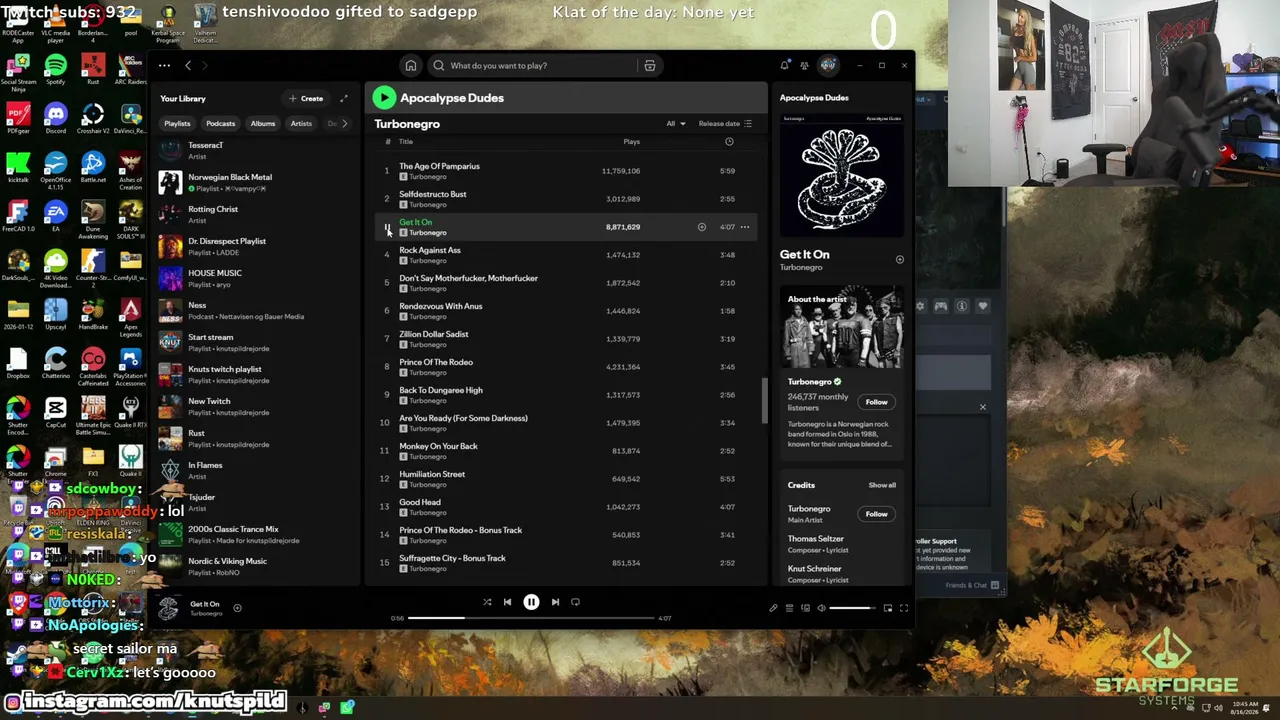Viewport: 1280px width, 720px height.
Task: Filter library by Artists
Action: (x=301, y=124)
